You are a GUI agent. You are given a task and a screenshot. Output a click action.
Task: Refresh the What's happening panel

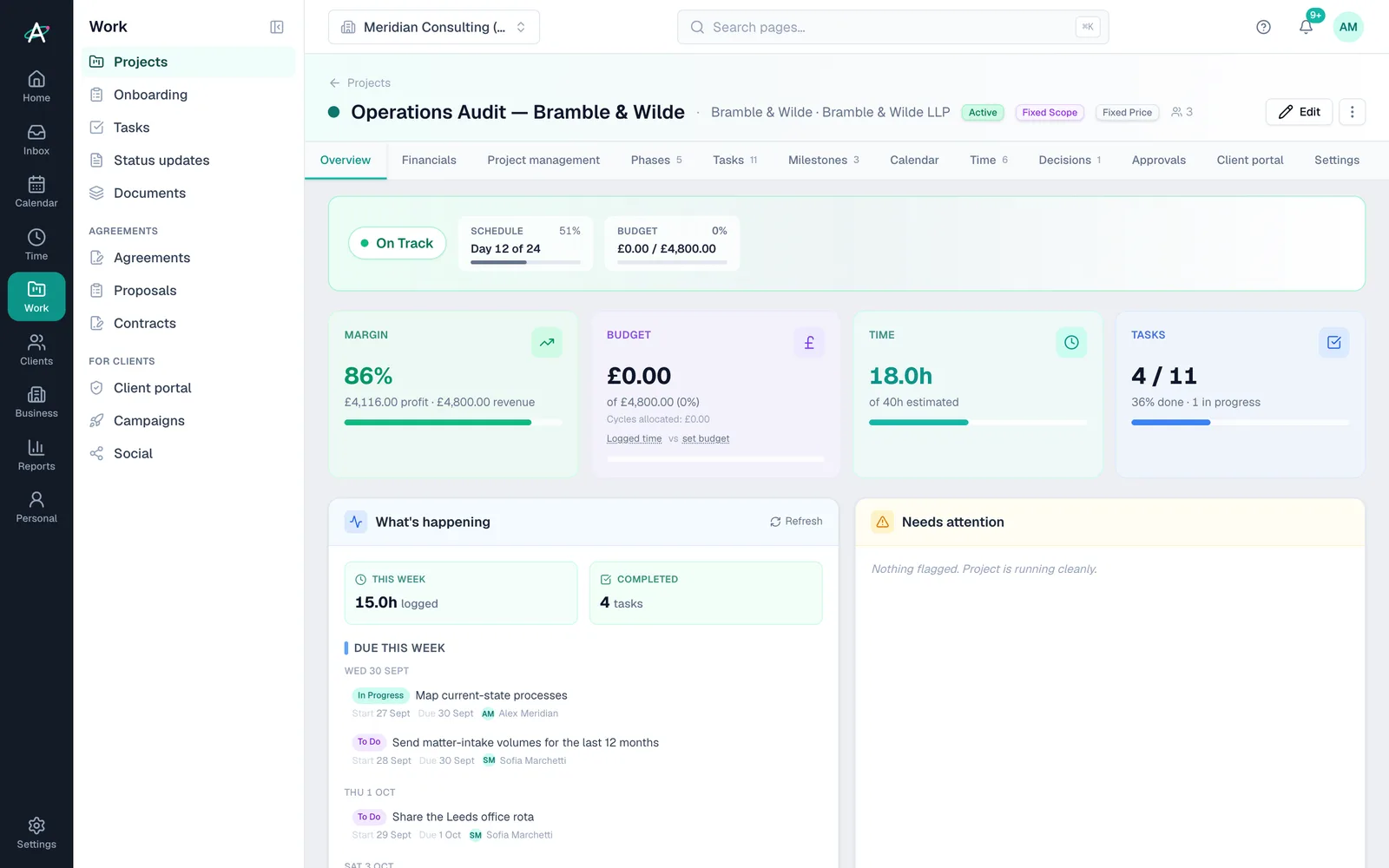coord(796,522)
